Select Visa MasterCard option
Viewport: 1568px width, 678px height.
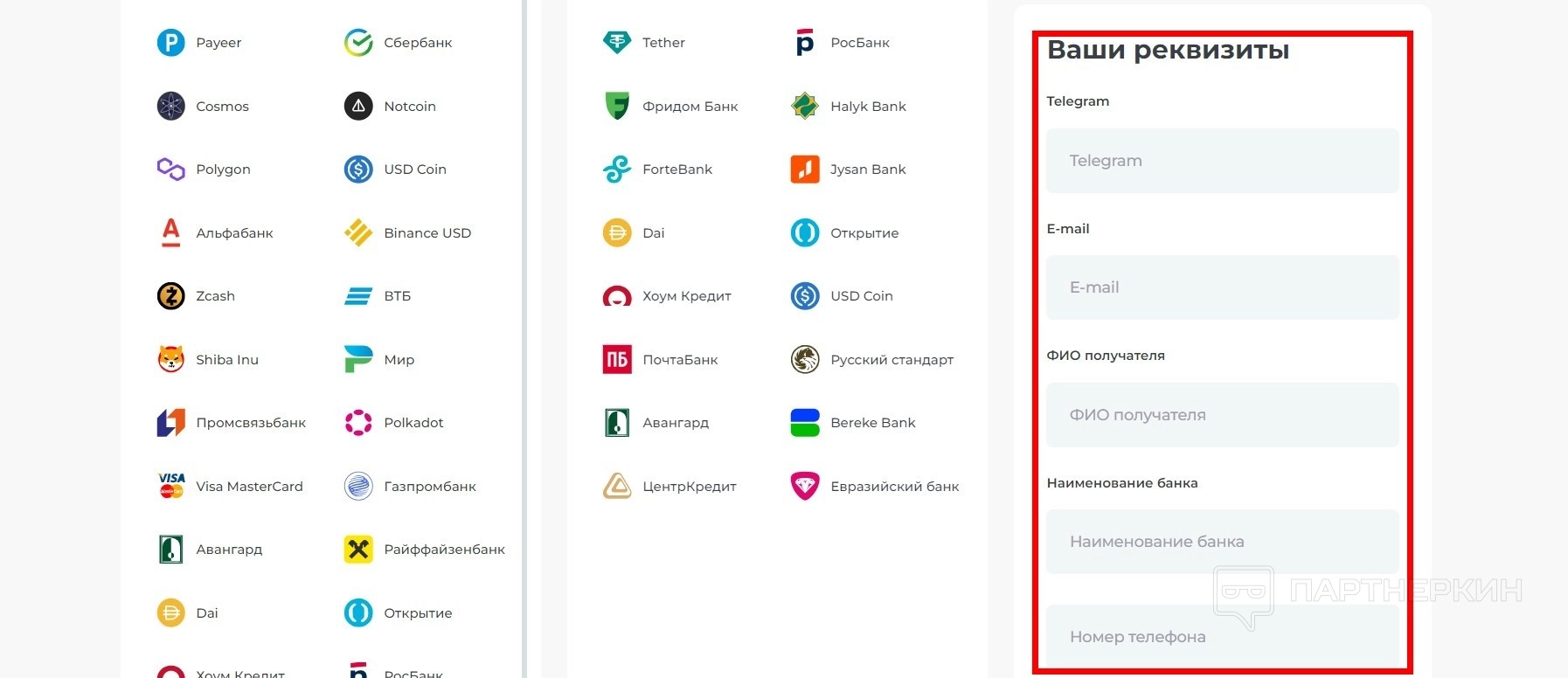click(249, 486)
